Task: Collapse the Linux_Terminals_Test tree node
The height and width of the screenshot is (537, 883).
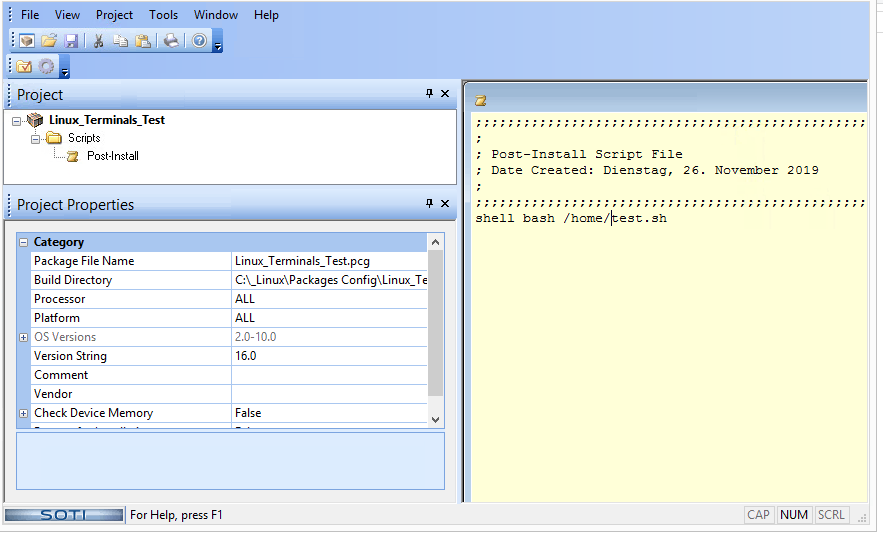Action: pos(17,120)
